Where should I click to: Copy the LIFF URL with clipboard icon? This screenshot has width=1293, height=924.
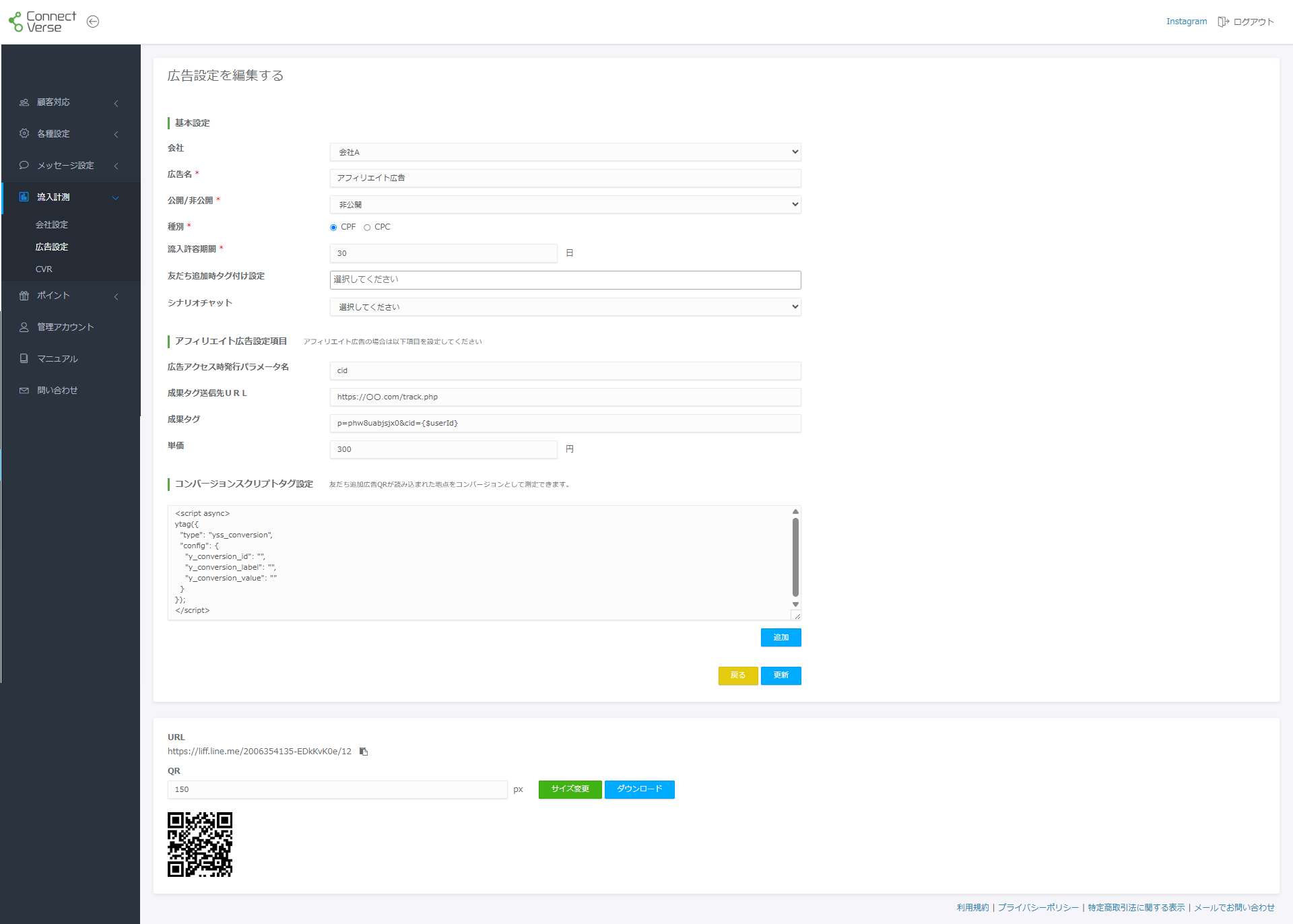click(x=364, y=752)
